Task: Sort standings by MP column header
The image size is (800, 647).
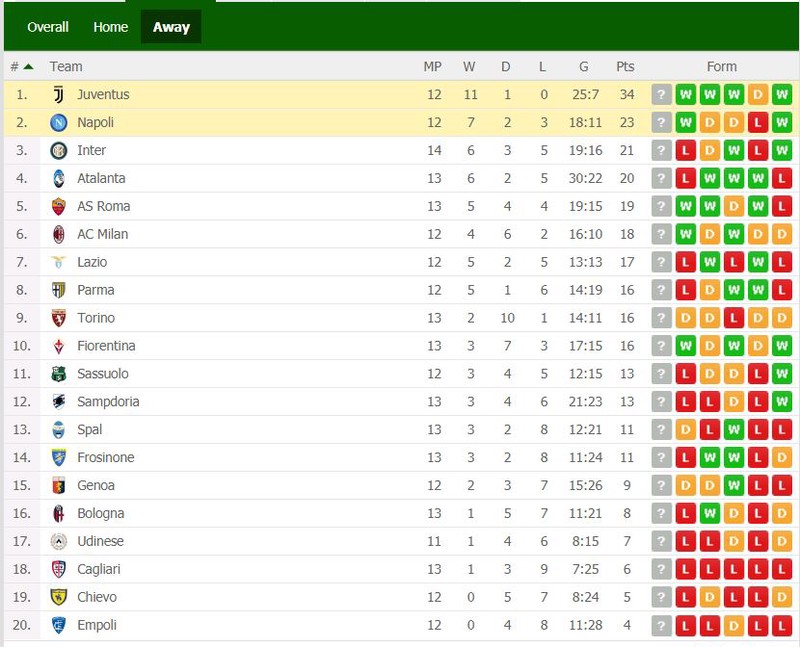Action: point(433,66)
